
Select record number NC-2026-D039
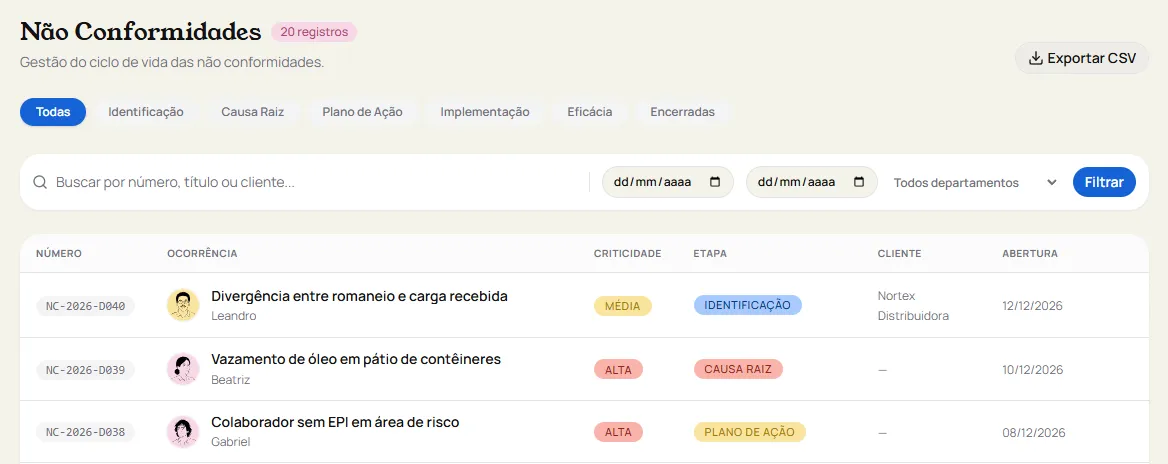86,369
